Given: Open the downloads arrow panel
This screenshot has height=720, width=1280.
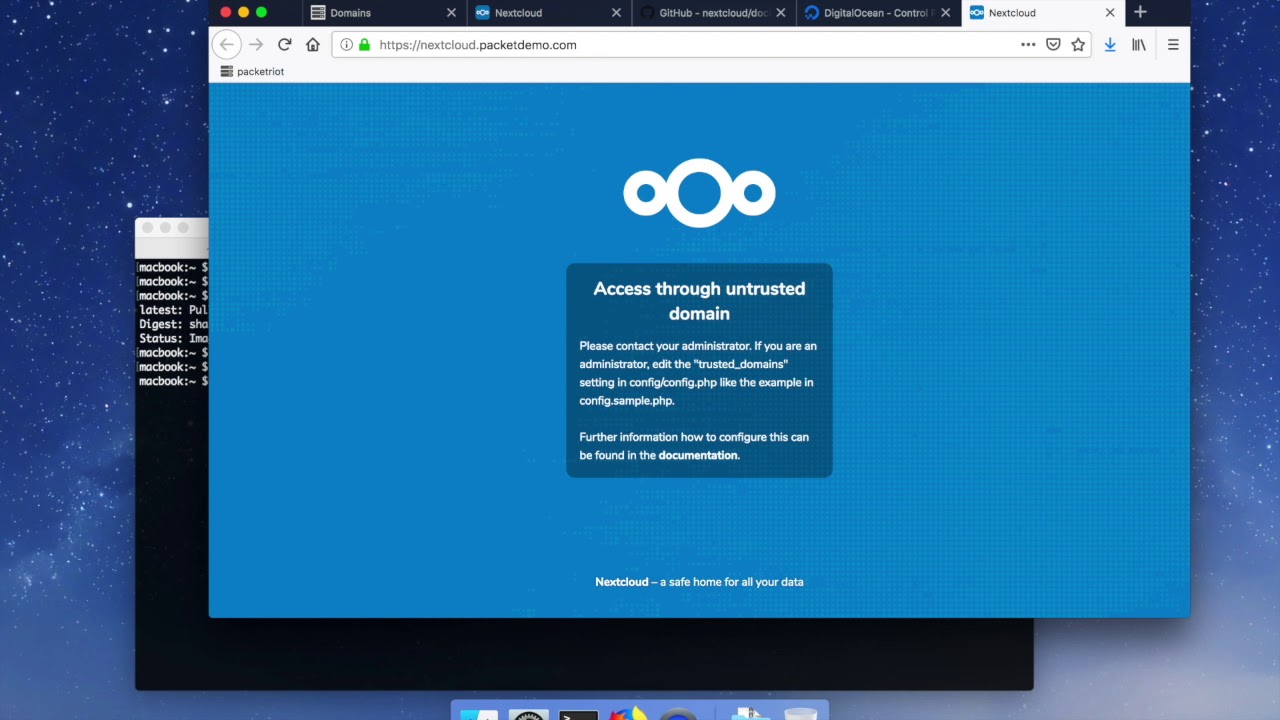Looking at the screenshot, I should [x=1110, y=45].
